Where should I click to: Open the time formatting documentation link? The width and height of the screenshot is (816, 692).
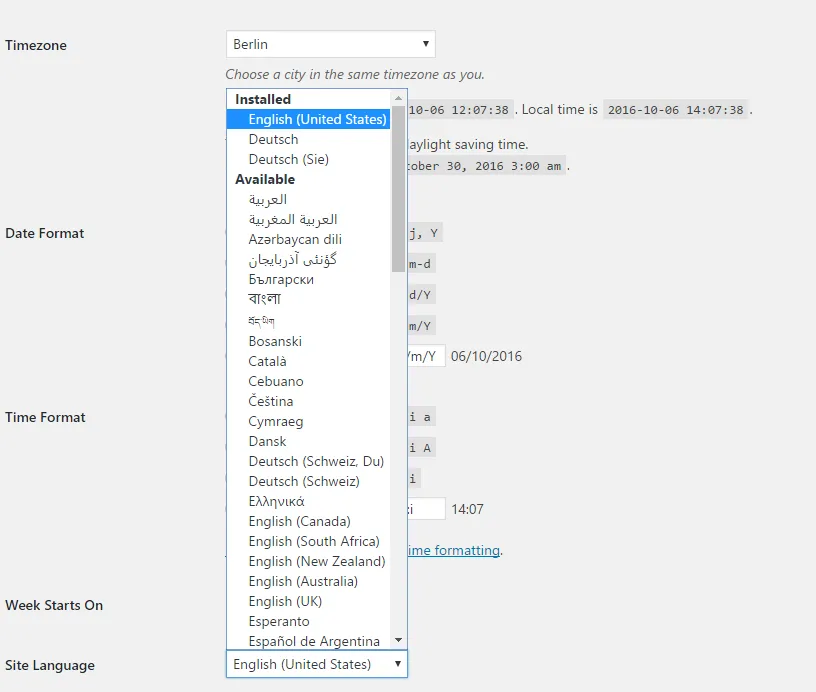454,550
